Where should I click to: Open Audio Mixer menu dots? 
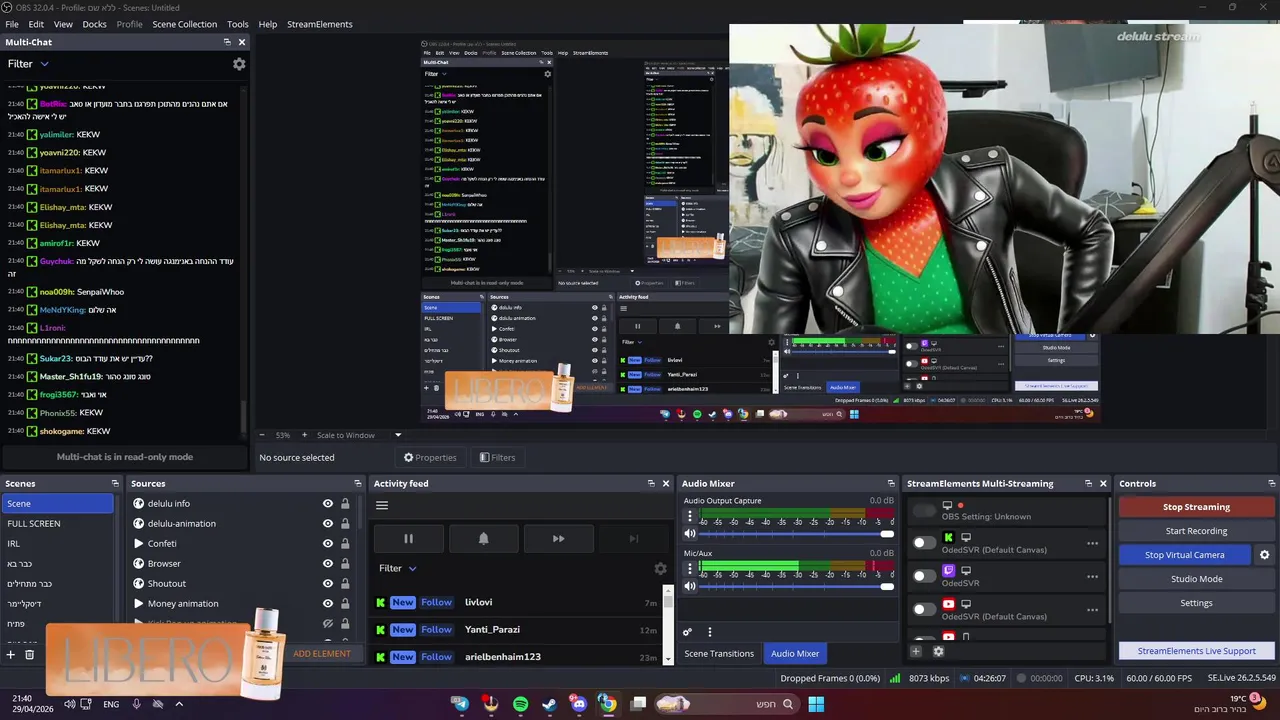pos(710,632)
